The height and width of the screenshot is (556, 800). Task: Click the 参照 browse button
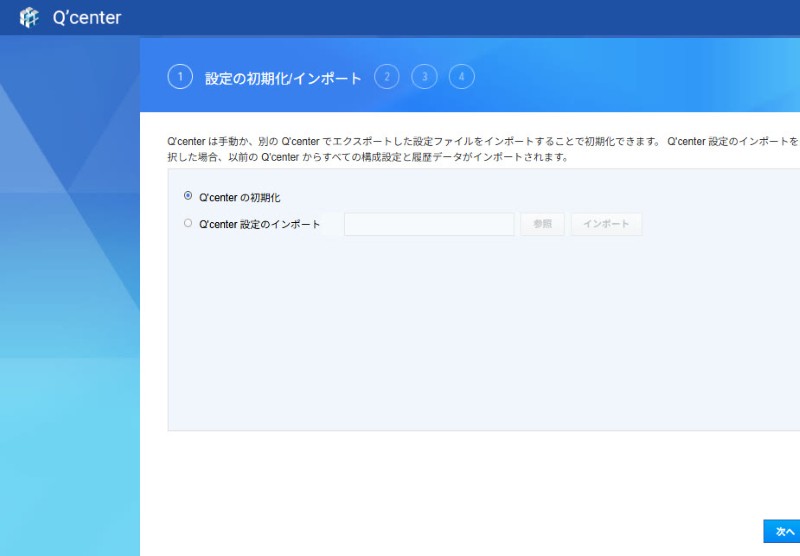[x=542, y=224]
